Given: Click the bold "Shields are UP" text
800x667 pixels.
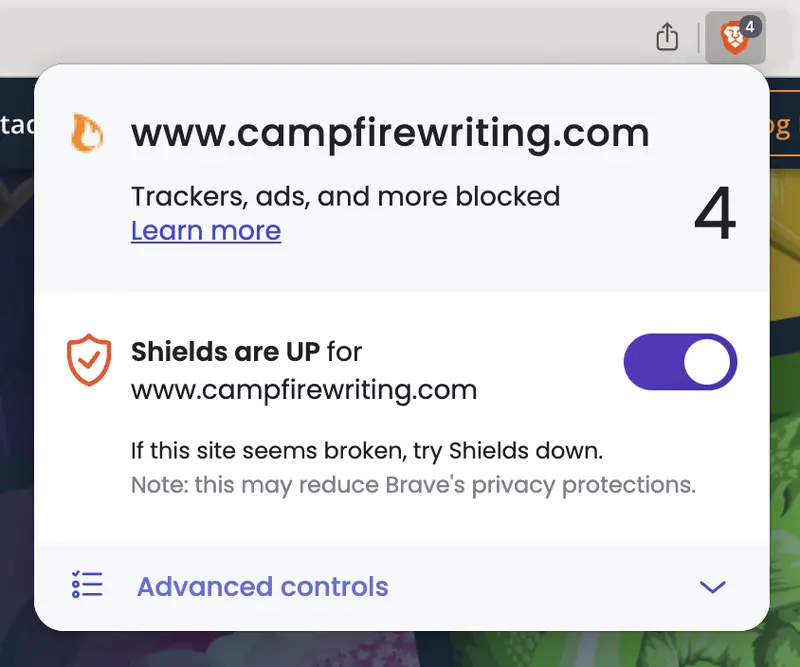Looking at the screenshot, I should [x=226, y=351].
